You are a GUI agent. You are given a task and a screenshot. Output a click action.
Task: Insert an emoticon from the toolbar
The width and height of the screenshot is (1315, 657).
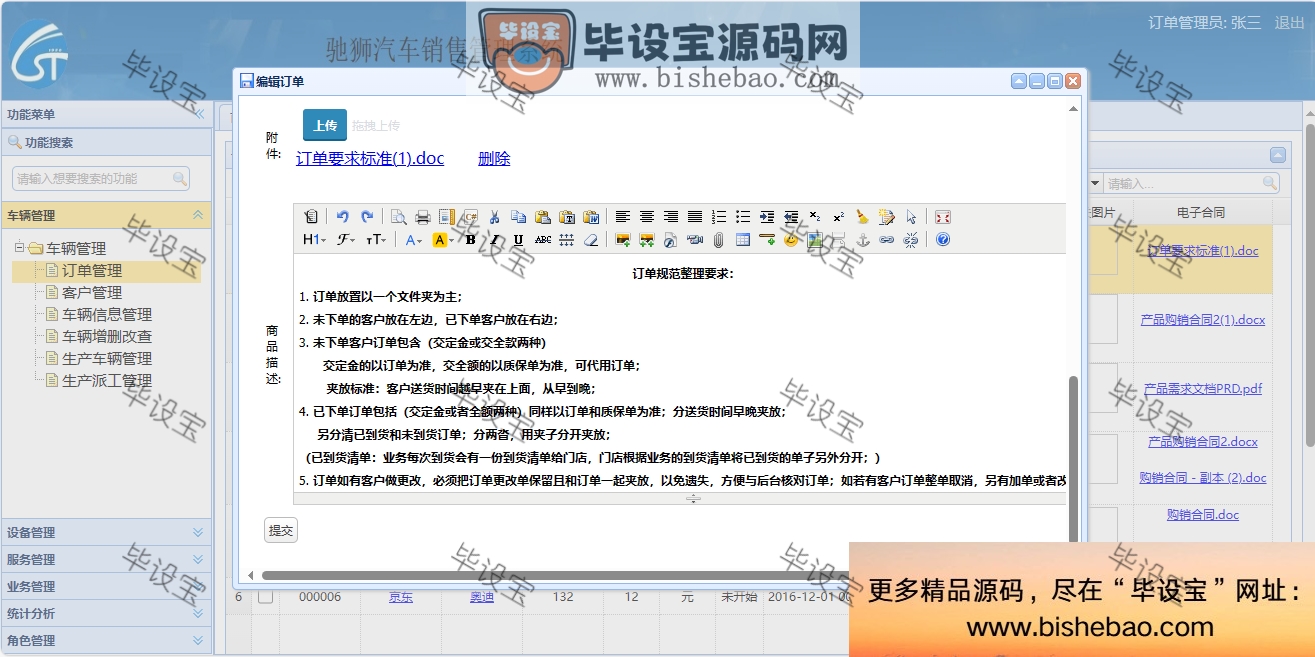tap(791, 240)
